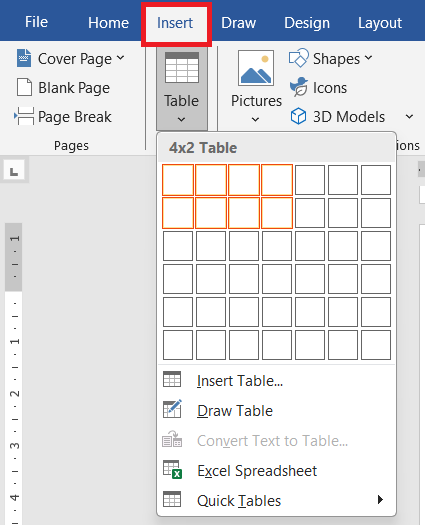
Task: Choose Excel Spreadsheet from the menu
Action: pyautogui.click(x=257, y=471)
